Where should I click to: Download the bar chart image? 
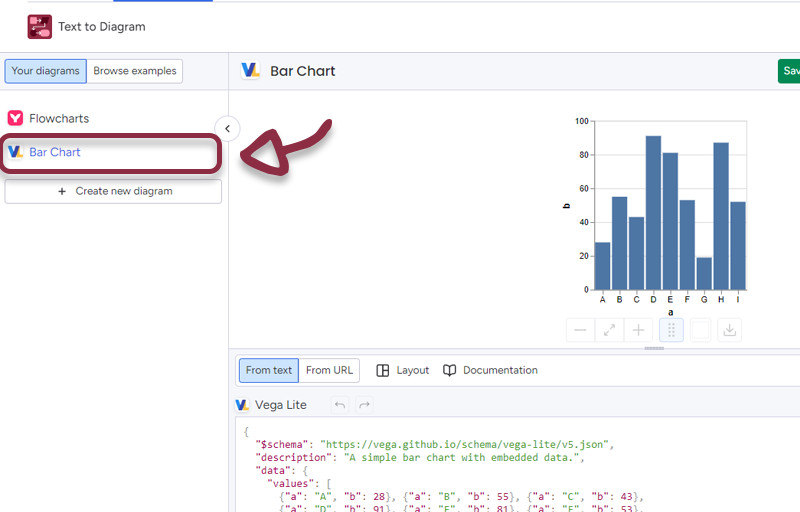click(729, 330)
